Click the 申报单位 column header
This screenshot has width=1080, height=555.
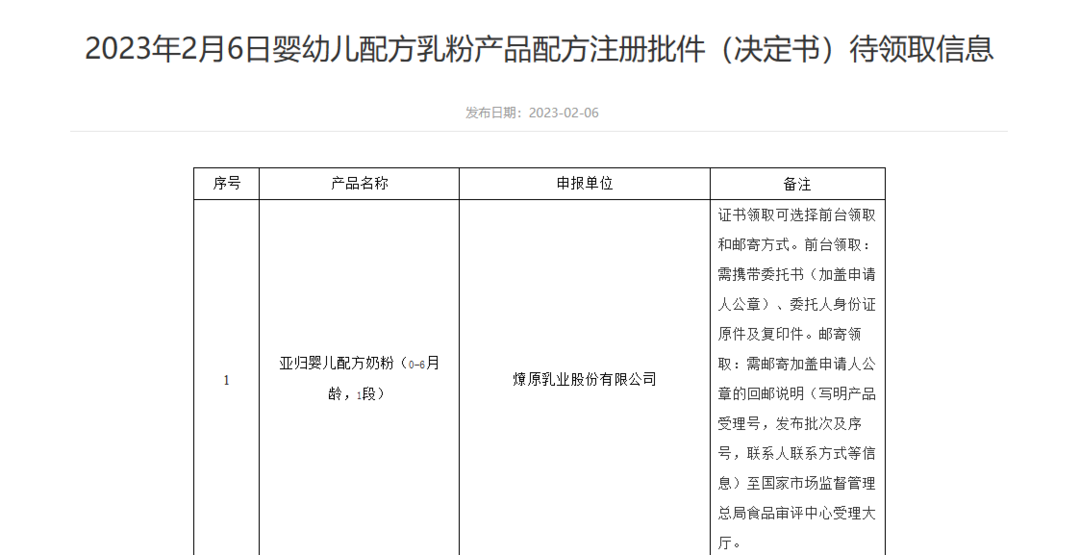tap(585, 184)
